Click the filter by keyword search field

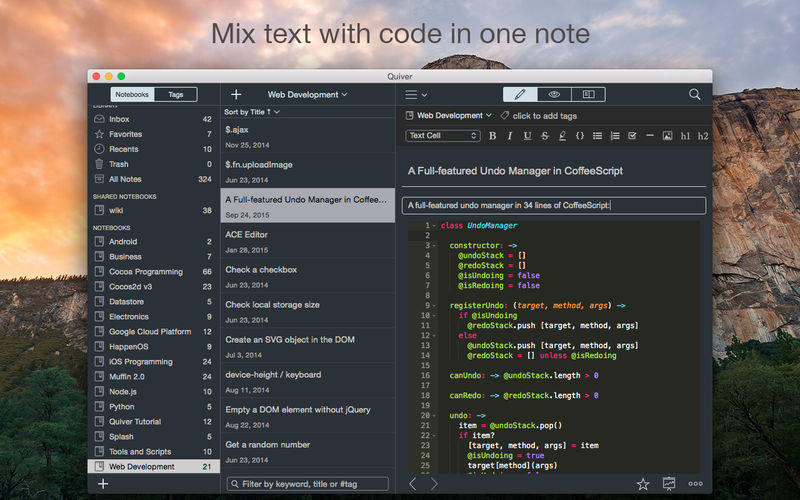307,484
